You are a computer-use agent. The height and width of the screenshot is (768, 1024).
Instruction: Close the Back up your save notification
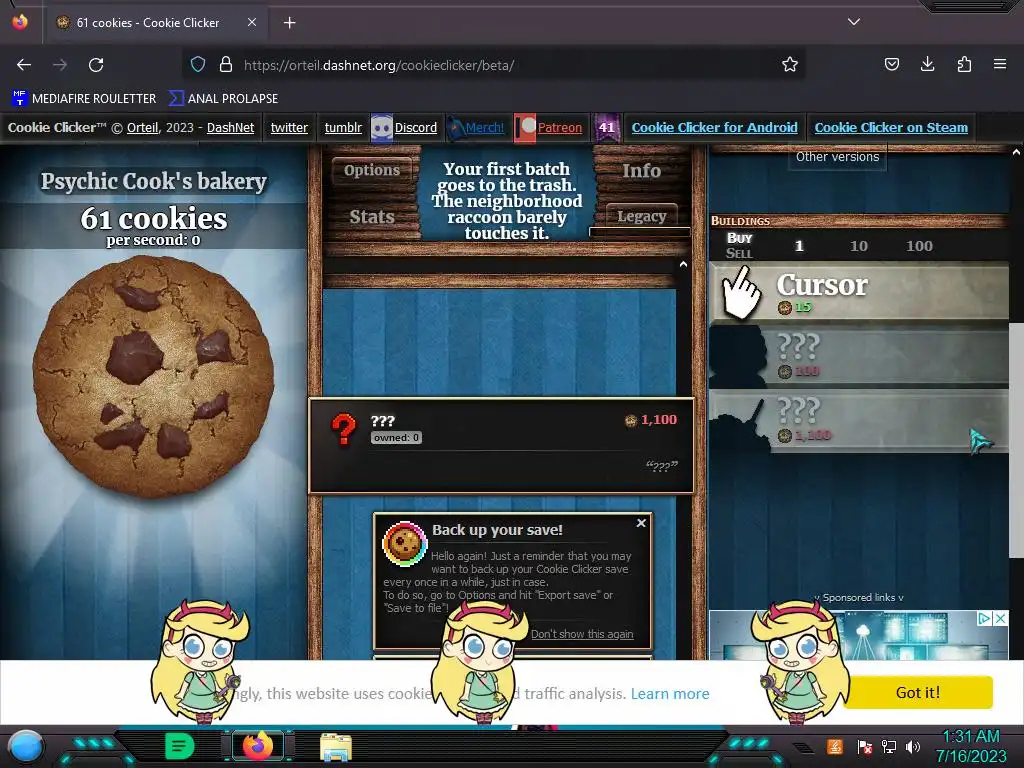click(x=641, y=523)
